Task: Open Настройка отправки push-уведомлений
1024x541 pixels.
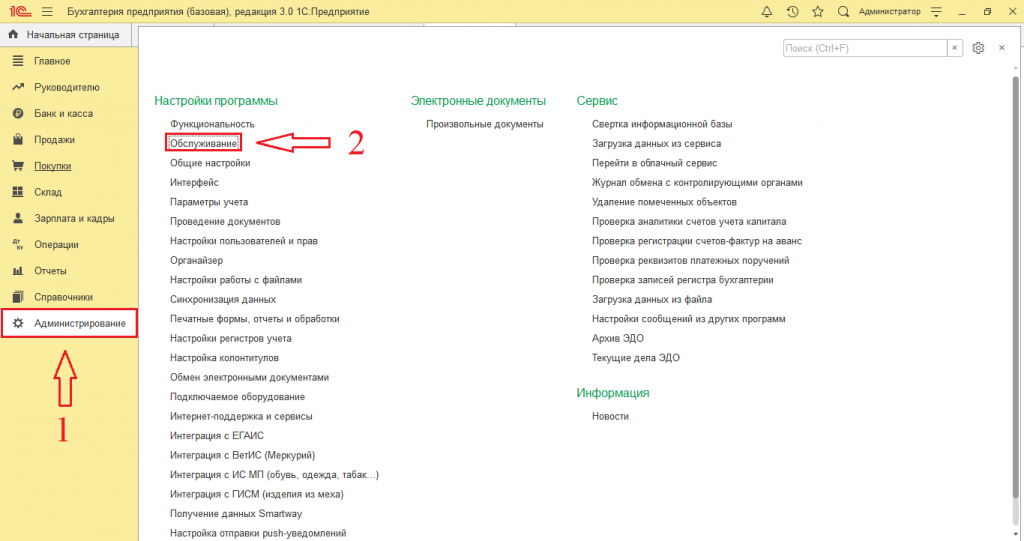Action: (x=258, y=533)
